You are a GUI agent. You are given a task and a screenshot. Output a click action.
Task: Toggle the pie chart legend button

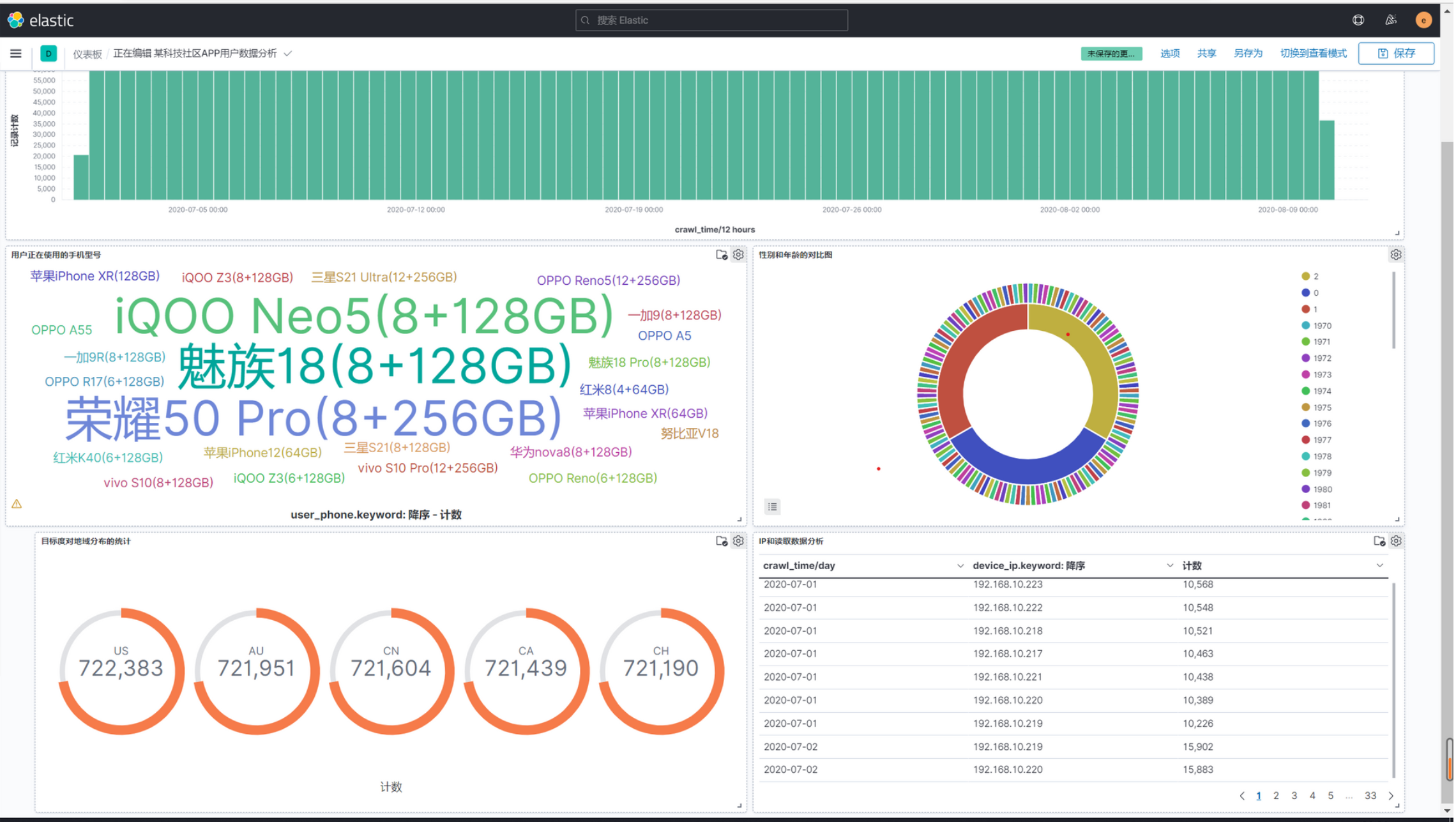click(x=774, y=507)
